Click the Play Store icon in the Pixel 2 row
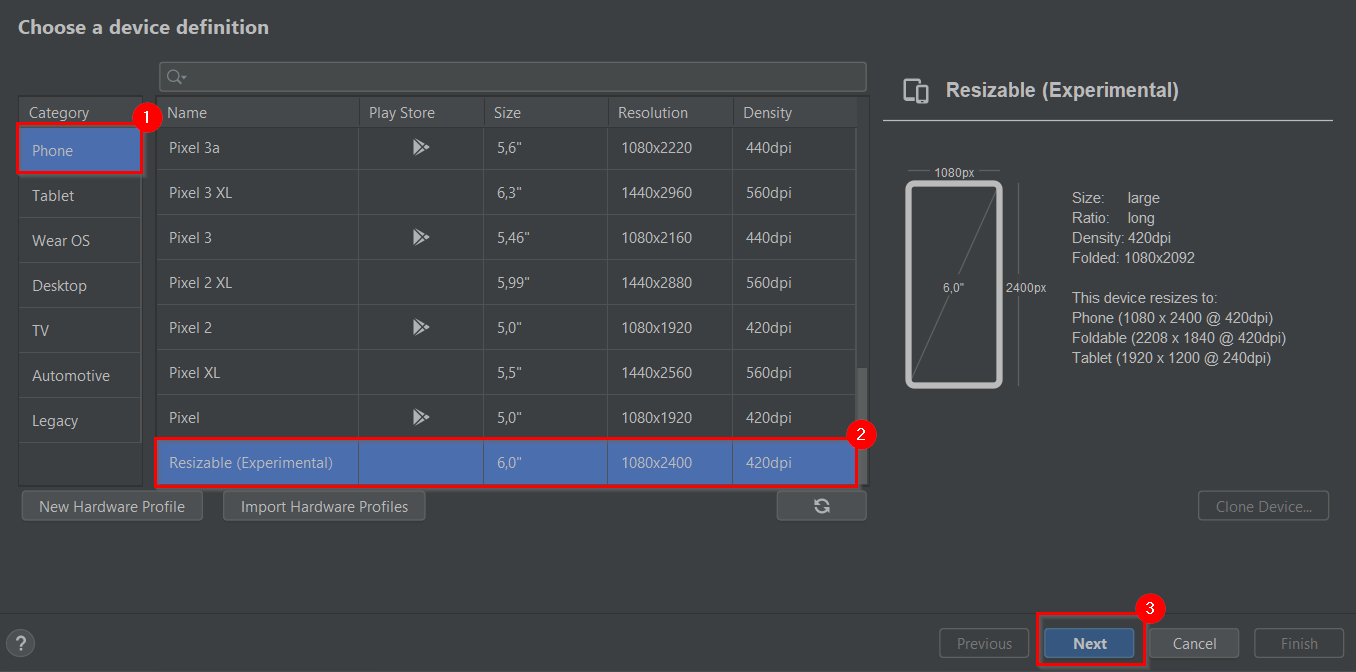This screenshot has height=672, width=1356. point(421,328)
